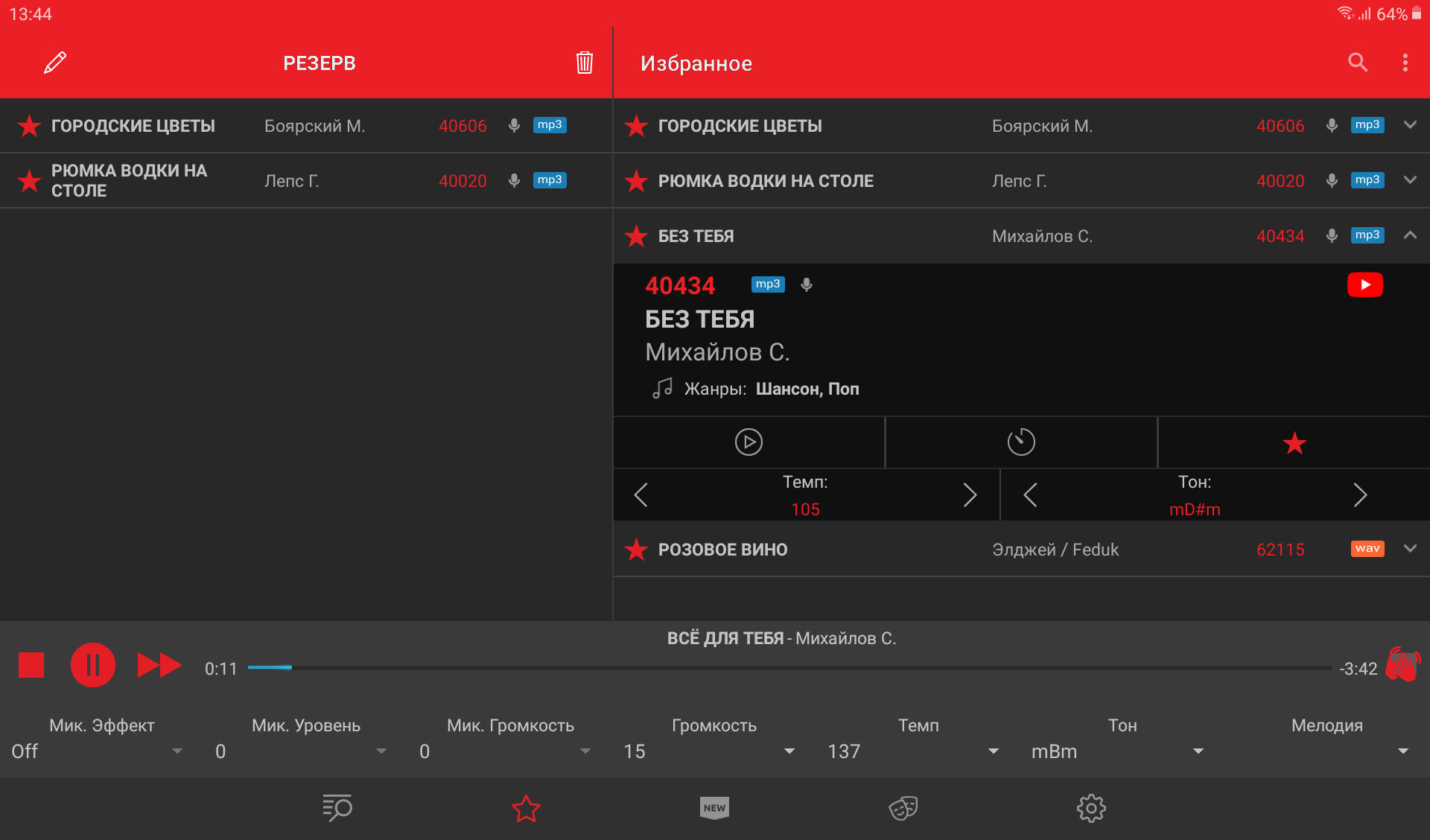Image resolution: width=1430 pixels, height=840 pixels.
Task: Open YouTube video for БЕЗ ТЕБЯ
Action: coord(1365,284)
